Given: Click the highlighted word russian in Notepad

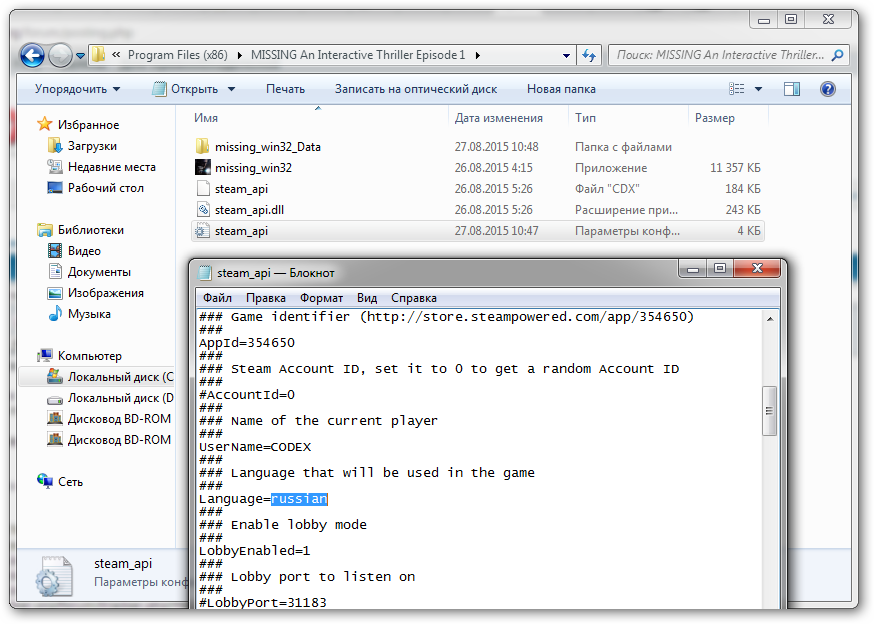Looking at the screenshot, I should pyautogui.click(x=299, y=499).
